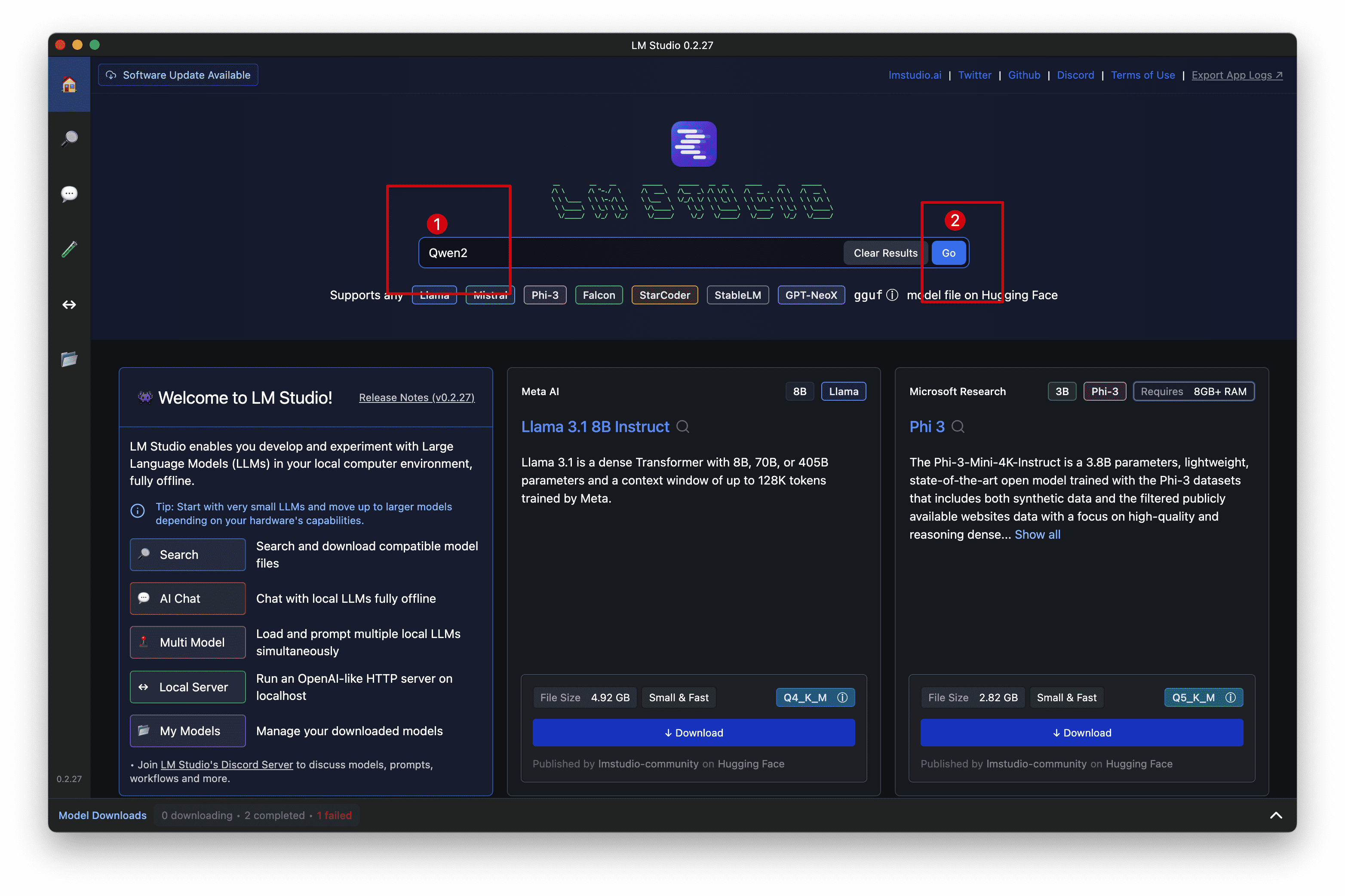The height and width of the screenshot is (896, 1345).
Task: Click the gguf info icon
Action: click(x=891, y=295)
